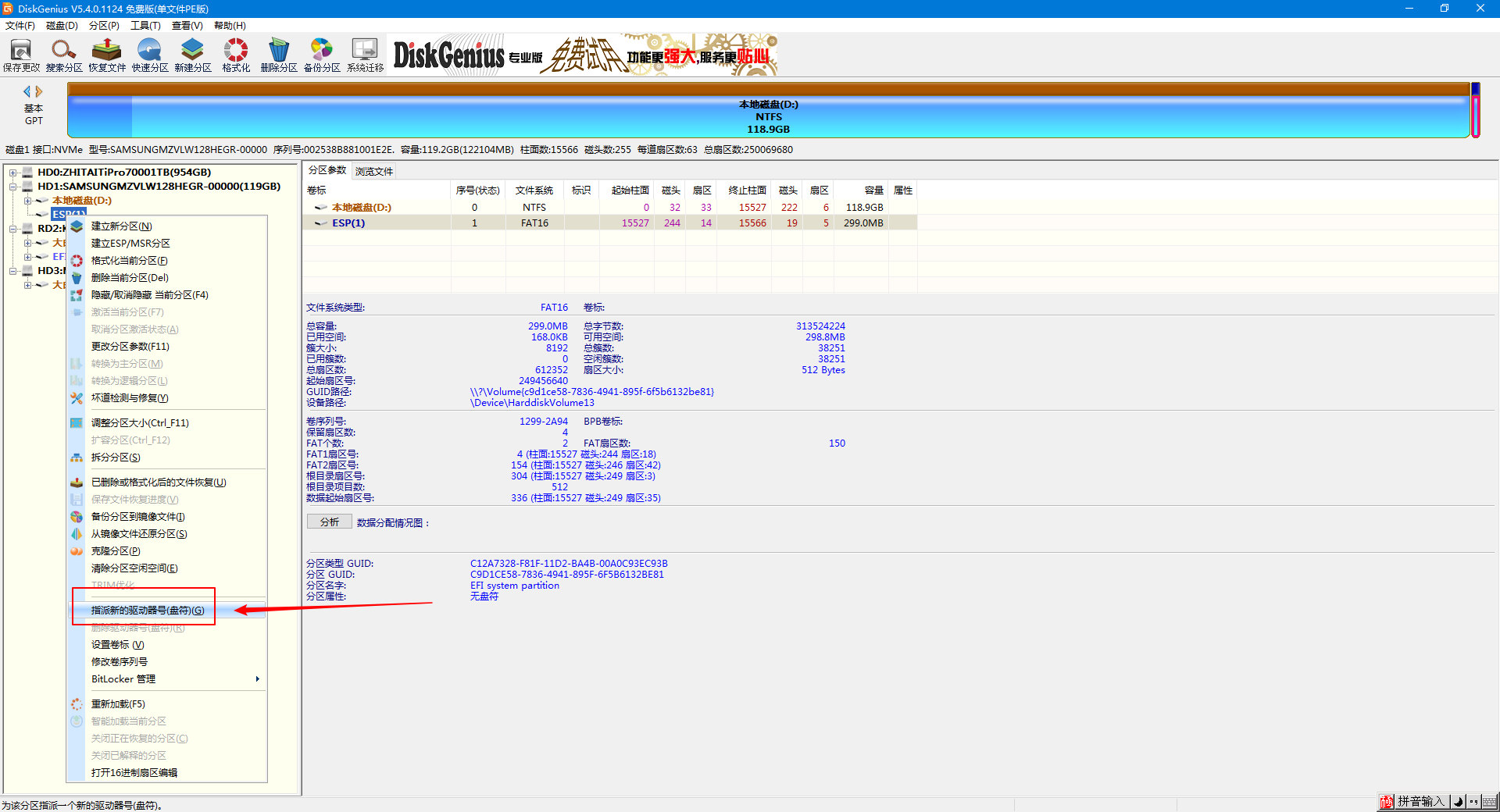The width and height of the screenshot is (1500, 812).
Task: Choose 更改分区参数(F11) menu entry
Action: [x=166, y=347]
